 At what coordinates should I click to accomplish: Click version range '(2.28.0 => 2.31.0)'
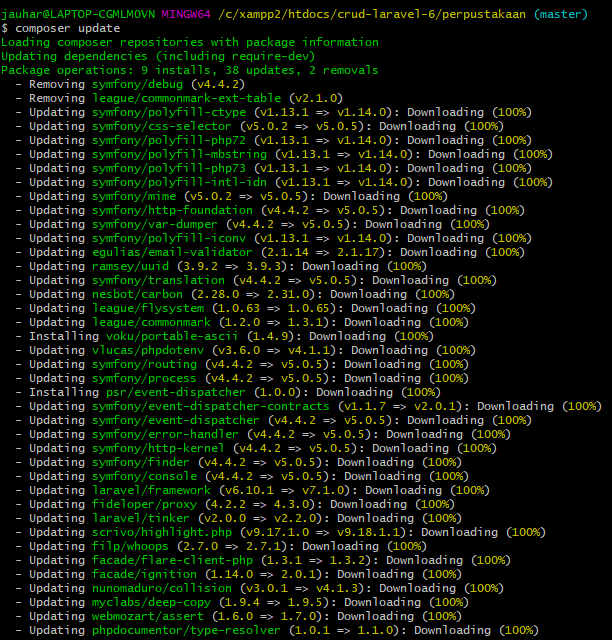(x=256, y=294)
